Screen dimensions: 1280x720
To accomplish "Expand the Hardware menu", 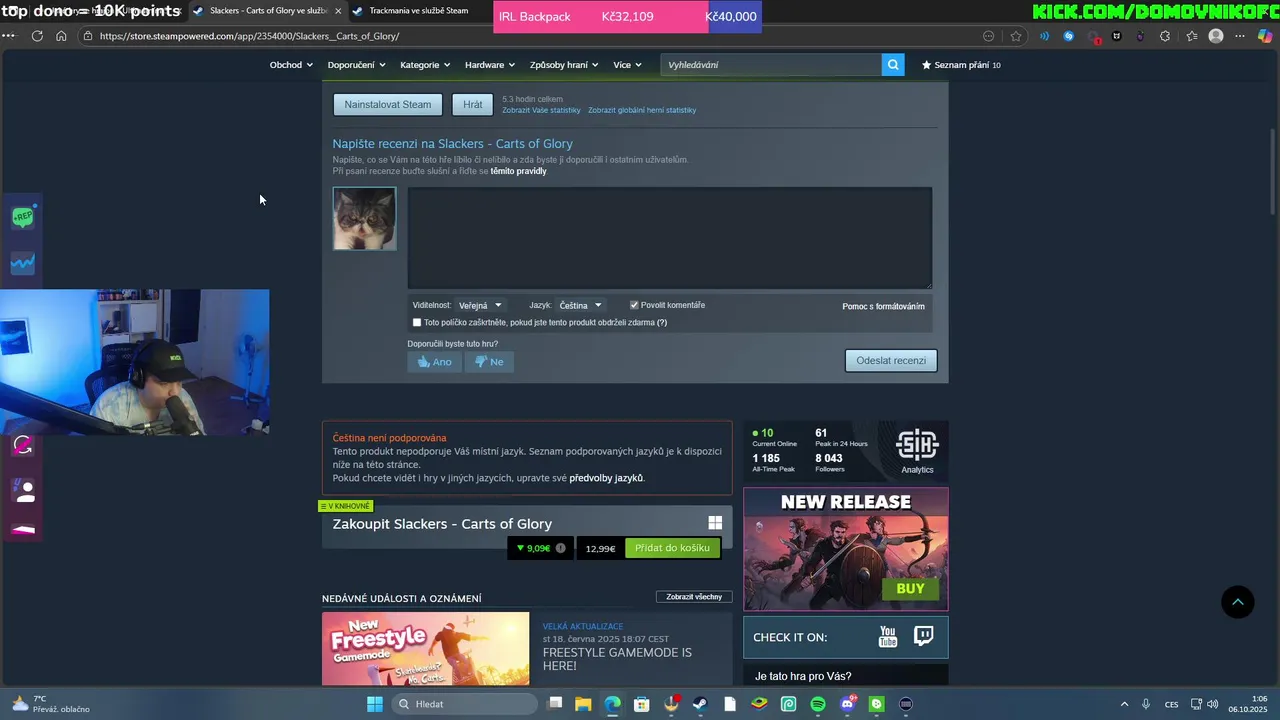I will click(490, 65).
